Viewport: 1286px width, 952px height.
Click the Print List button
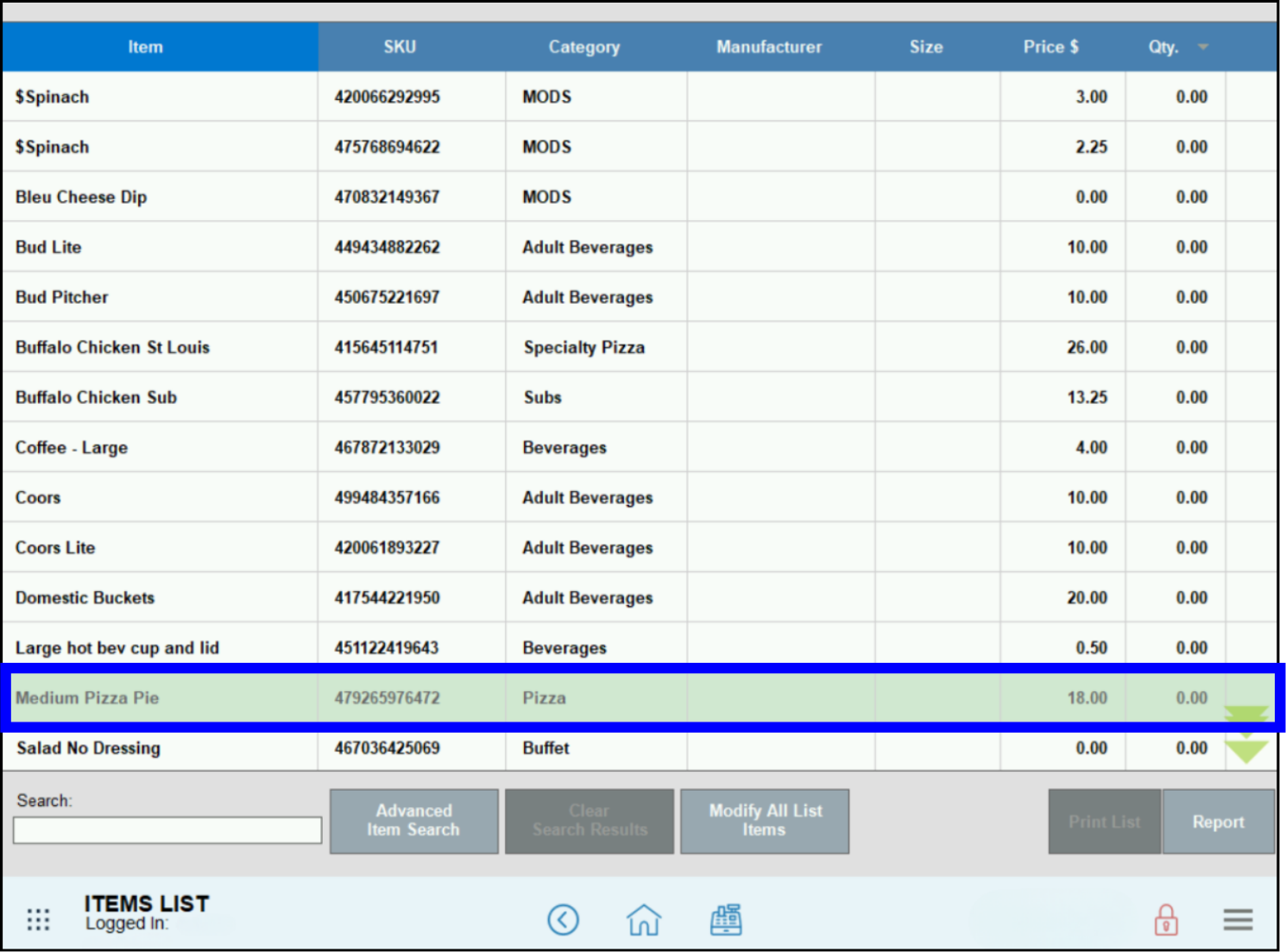[1104, 822]
